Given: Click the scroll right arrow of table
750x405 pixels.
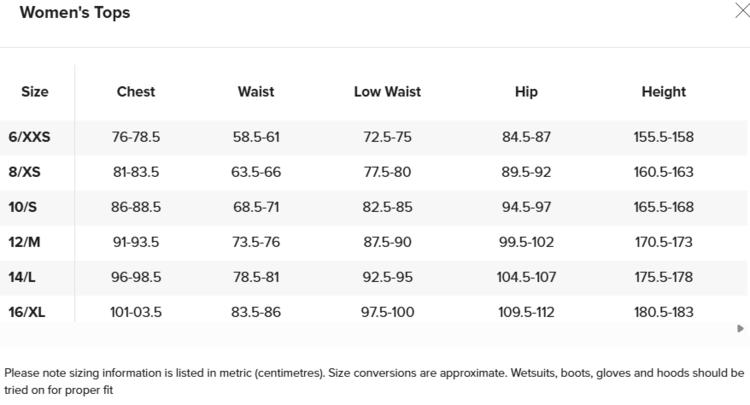Looking at the screenshot, I should click(740, 328).
